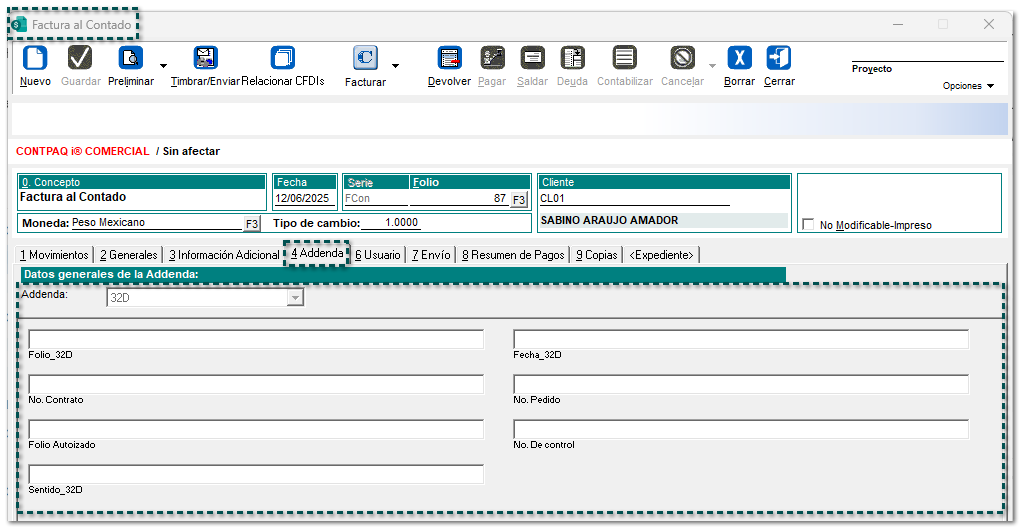Click the Devolver icon
This screenshot has height=530, width=1022.
point(449,58)
